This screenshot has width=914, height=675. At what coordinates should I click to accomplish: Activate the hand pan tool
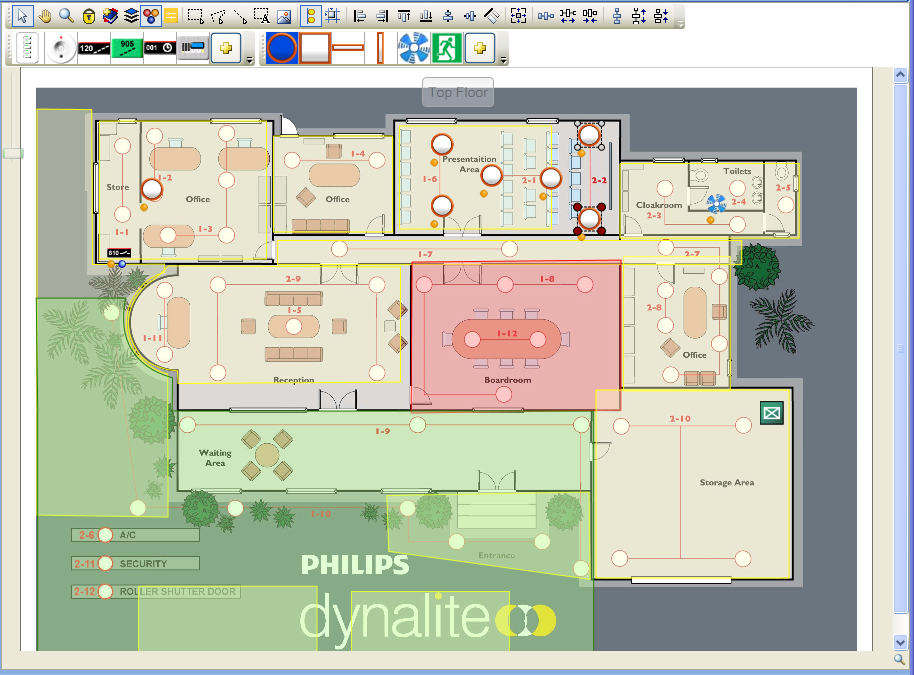coord(45,15)
